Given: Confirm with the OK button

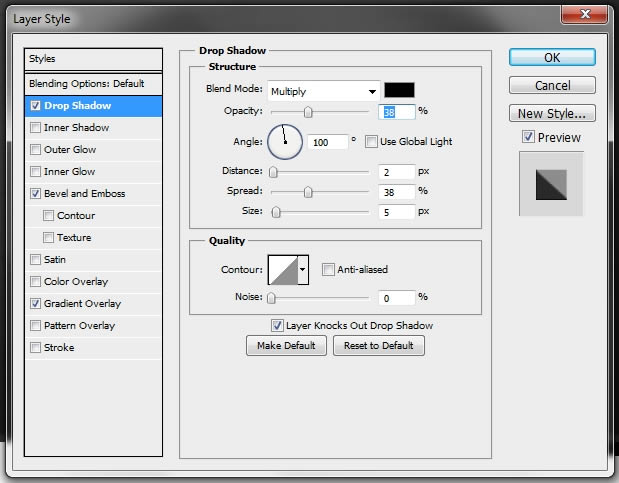Looking at the screenshot, I should (x=552, y=57).
